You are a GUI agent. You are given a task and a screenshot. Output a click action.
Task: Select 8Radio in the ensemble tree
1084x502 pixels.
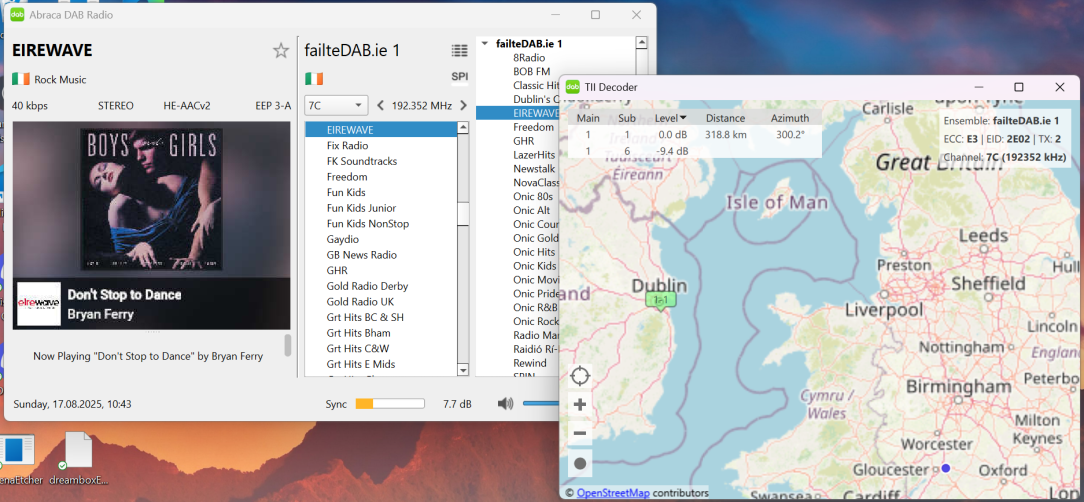point(529,57)
